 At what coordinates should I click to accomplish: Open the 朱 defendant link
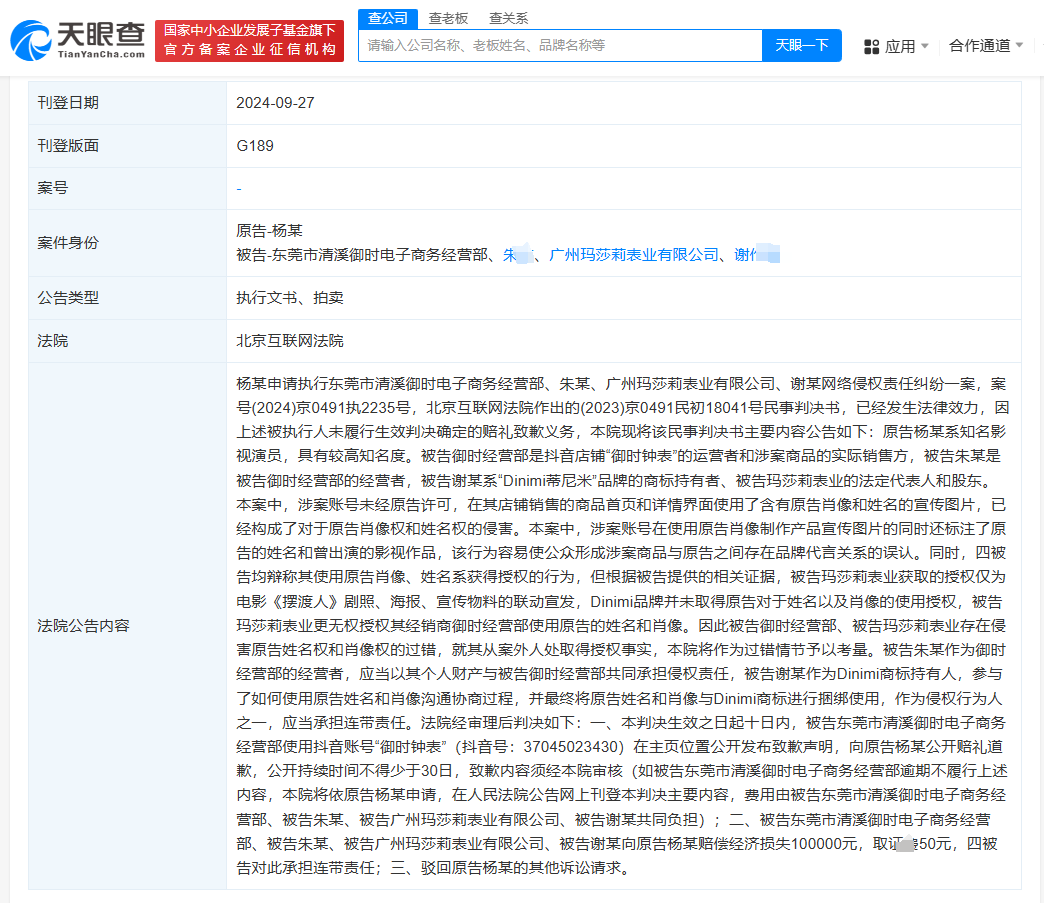coord(518,255)
